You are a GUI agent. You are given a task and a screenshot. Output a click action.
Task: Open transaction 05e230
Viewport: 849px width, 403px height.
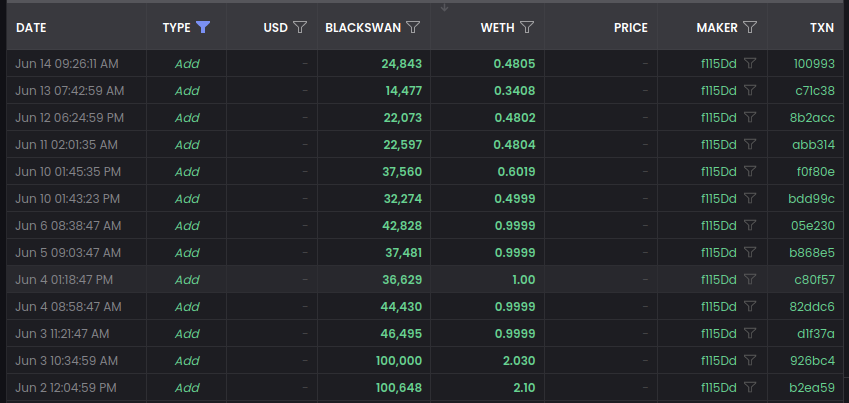813,226
